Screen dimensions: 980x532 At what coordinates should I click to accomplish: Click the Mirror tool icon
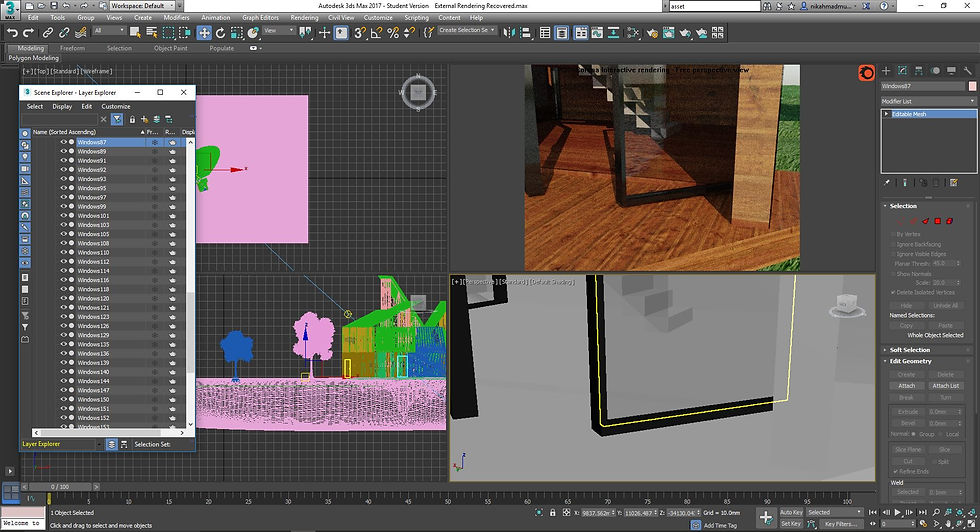pyautogui.click(x=509, y=33)
